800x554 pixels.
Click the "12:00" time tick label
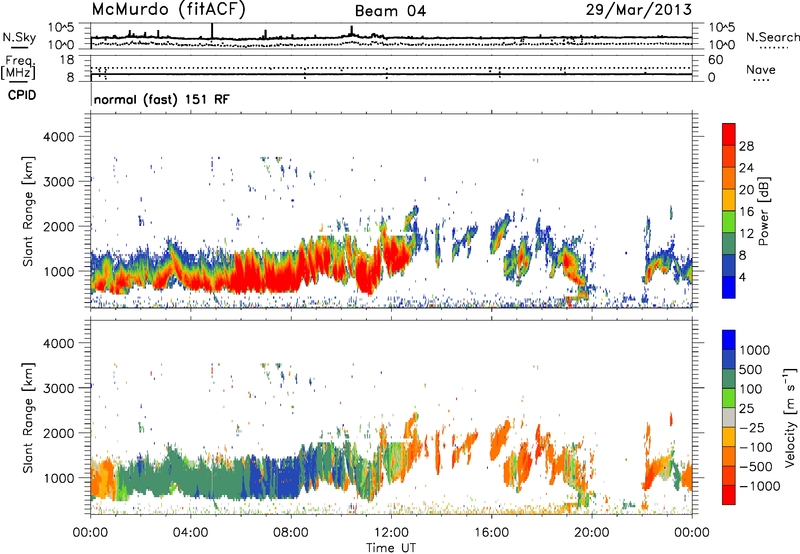coord(391,533)
